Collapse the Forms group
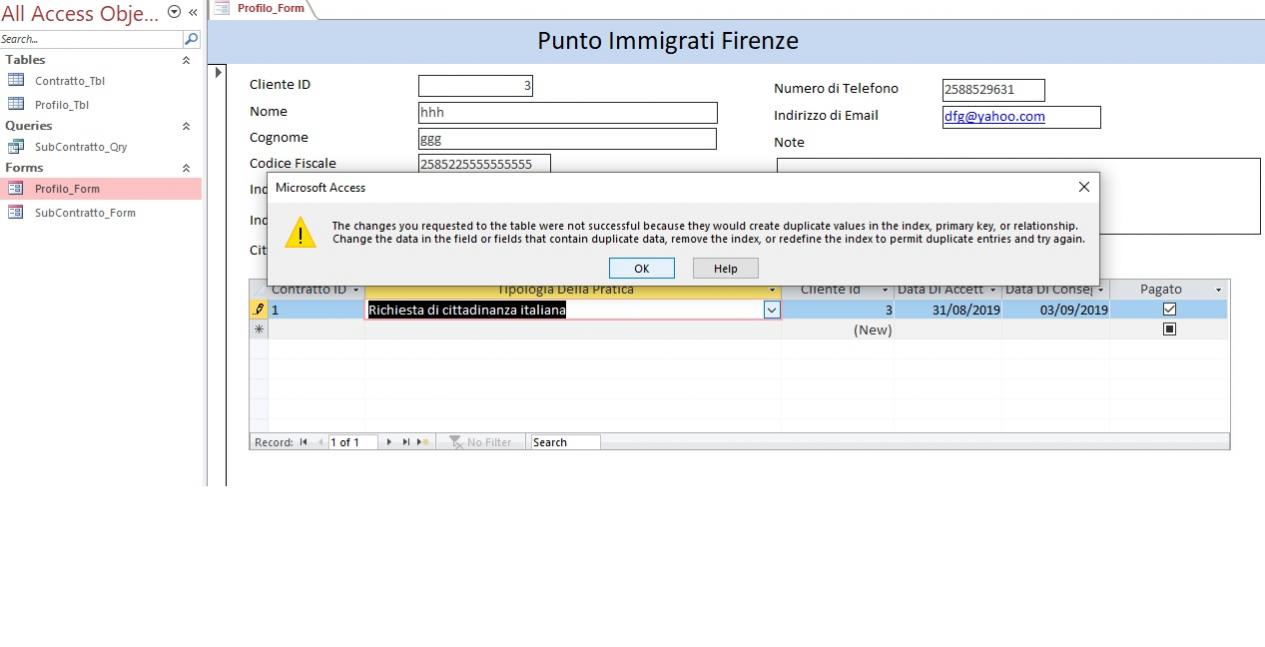 point(186,168)
